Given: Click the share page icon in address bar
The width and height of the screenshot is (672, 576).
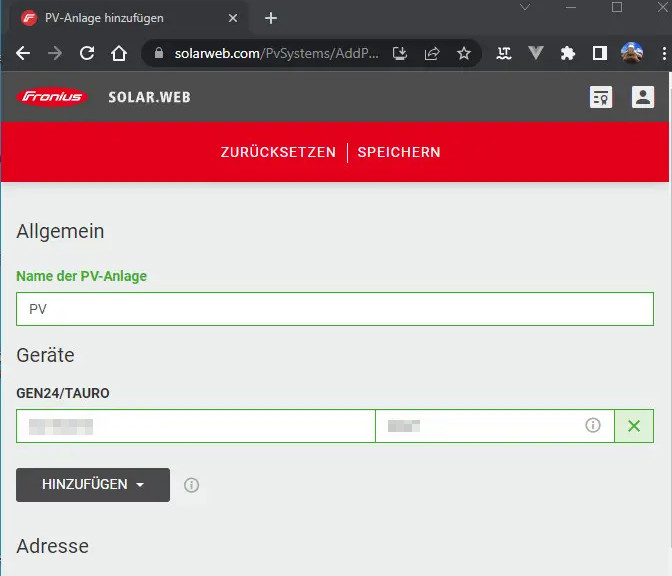Looking at the screenshot, I should click(432, 54).
